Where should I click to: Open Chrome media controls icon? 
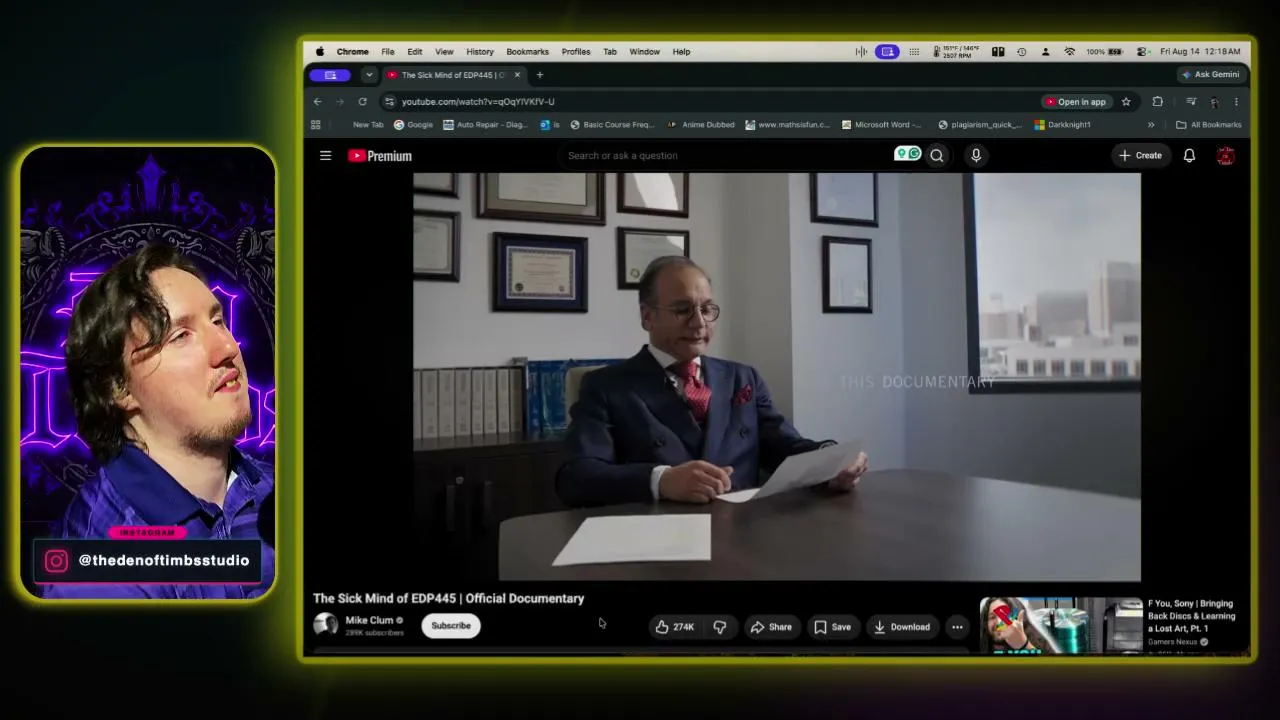(1191, 101)
